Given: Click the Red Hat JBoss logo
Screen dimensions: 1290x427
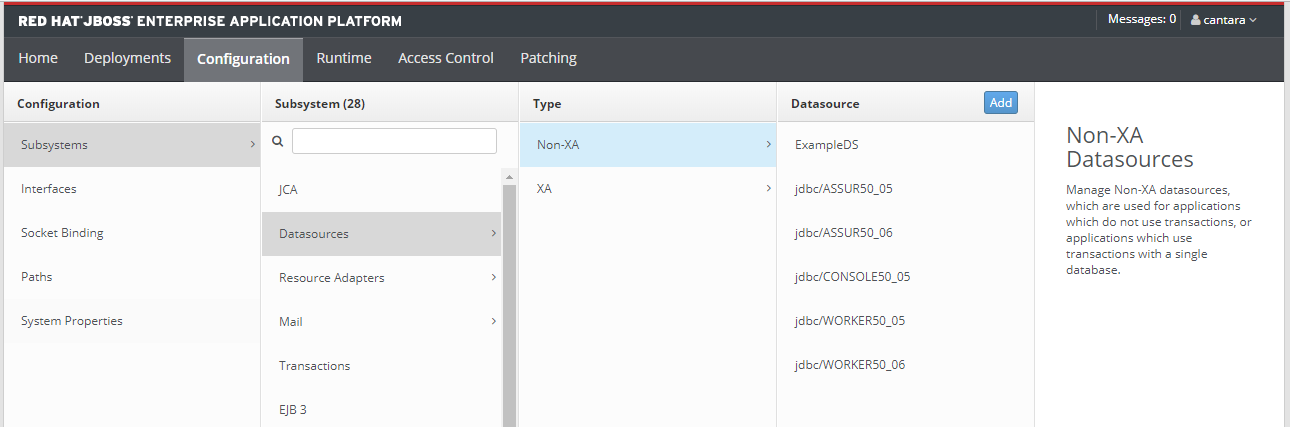Looking at the screenshot, I should [x=210, y=21].
